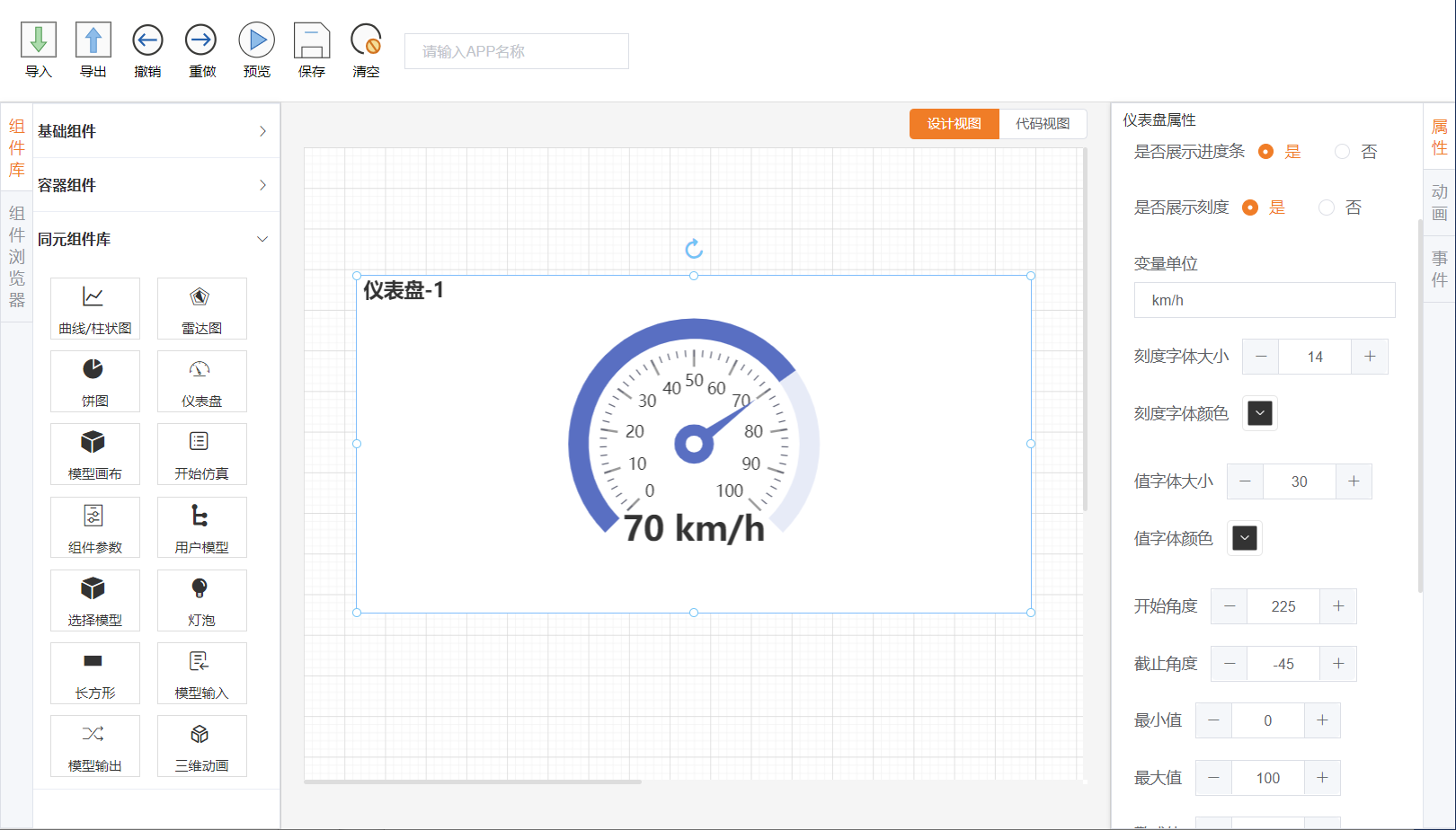Clear the canvas with the 清空 icon
The height and width of the screenshot is (830, 1456).
366,40
